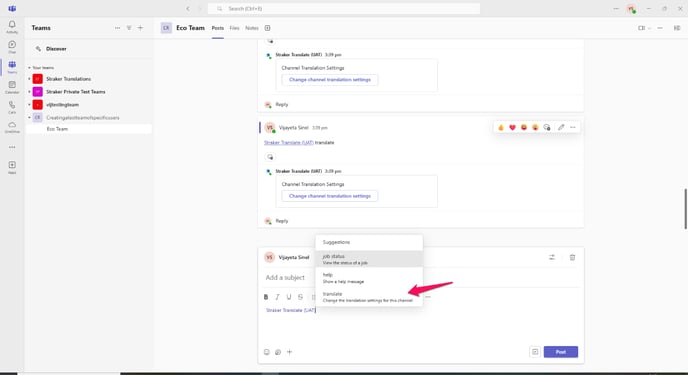This screenshot has height=375, width=688.
Task: Click the Straker Translate (UAT) mention in the compose box
Action: 290,310
